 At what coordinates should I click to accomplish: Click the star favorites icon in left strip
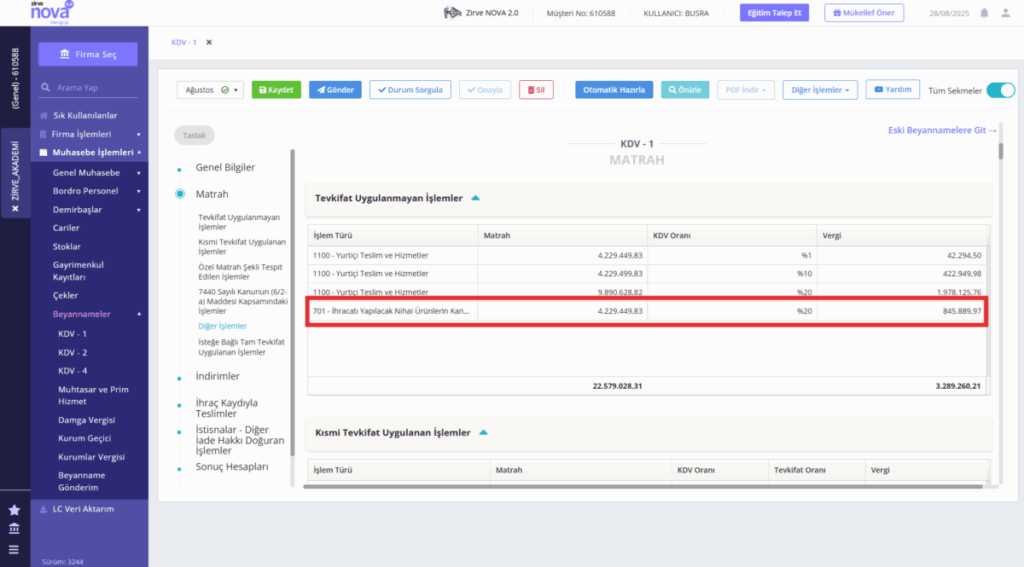(x=14, y=510)
